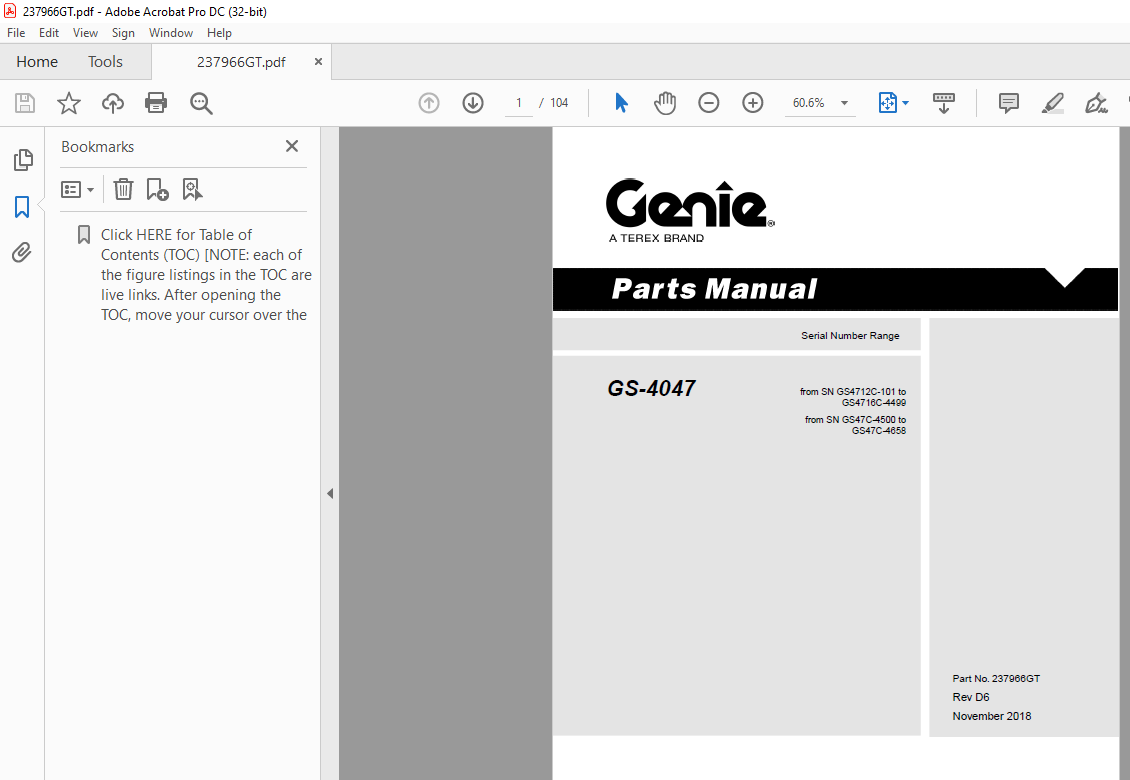
Task: Open the View menu
Action: (85, 32)
